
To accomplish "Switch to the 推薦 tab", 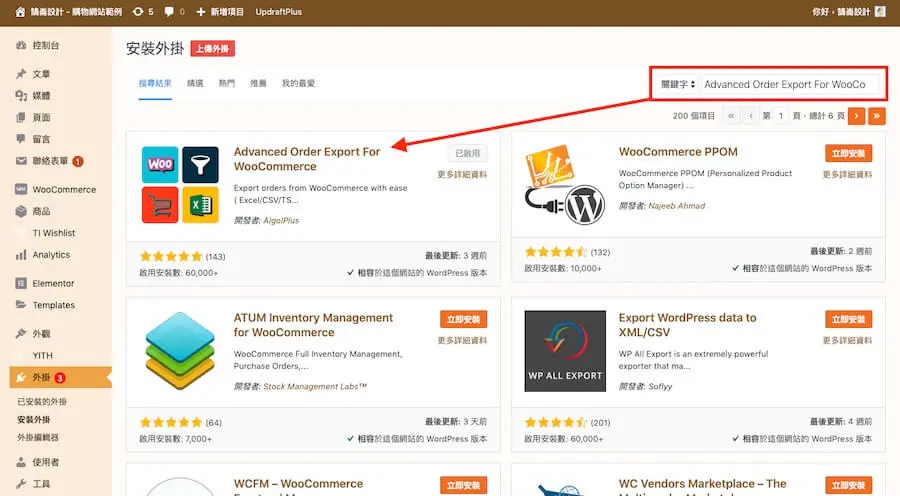I will (258, 83).
